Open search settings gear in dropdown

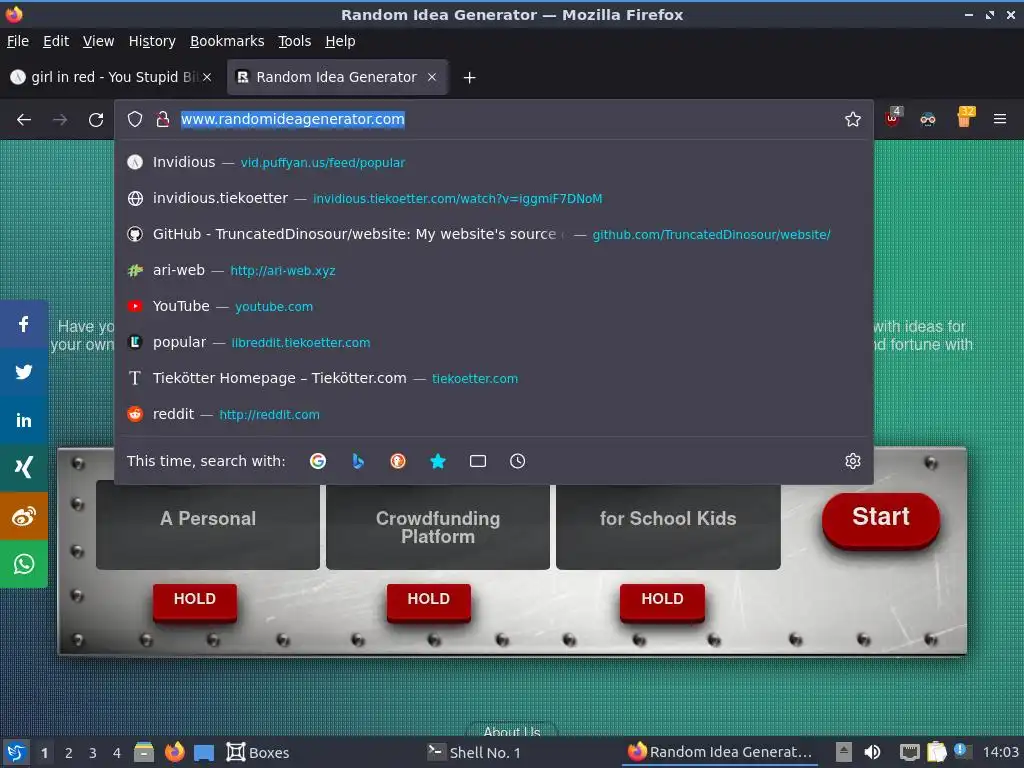pyautogui.click(x=852, y=461)
